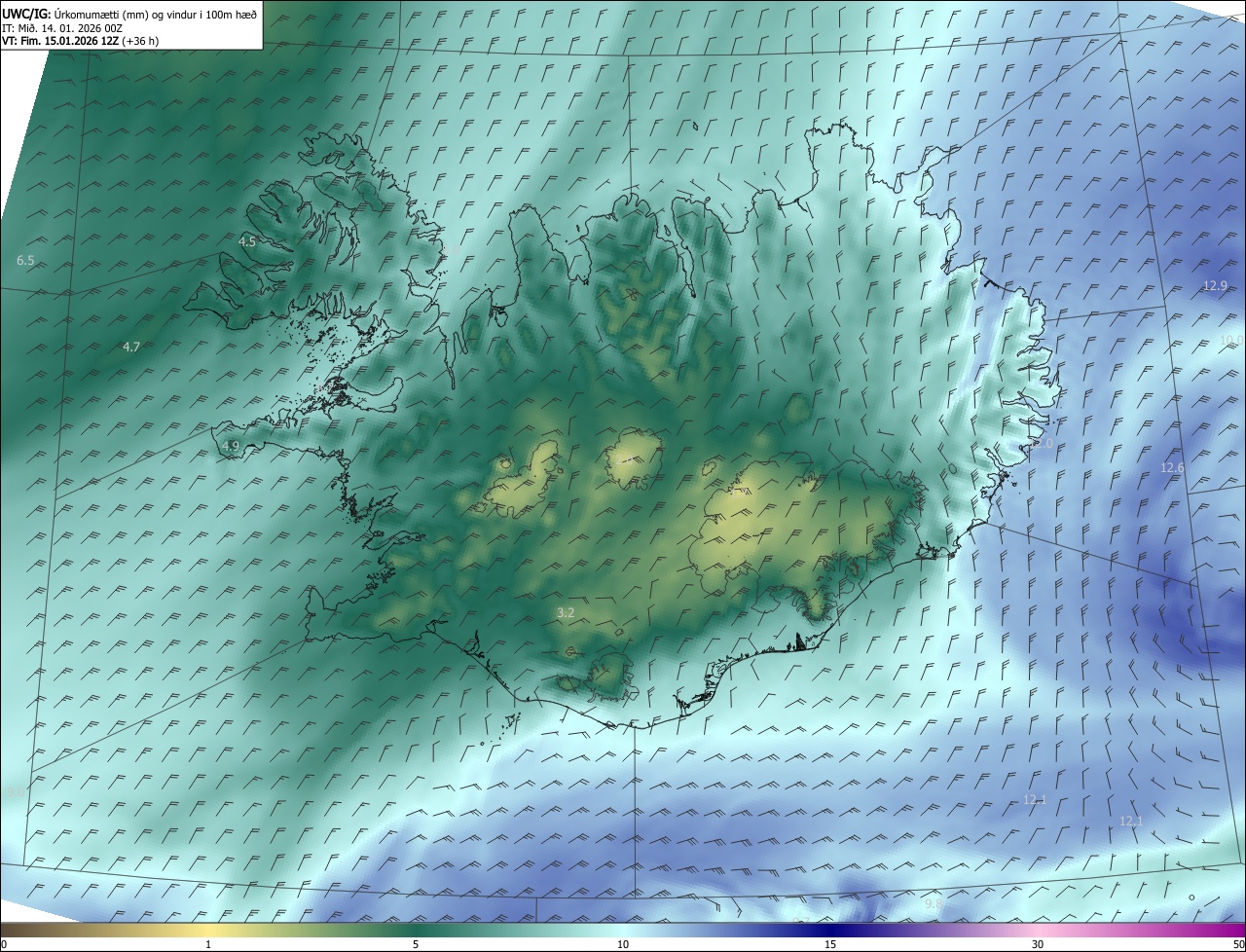The height and width of the screenshot is (952, 1246).
Task: Click the map value label '12.9'
Action: pos(1215,285)
